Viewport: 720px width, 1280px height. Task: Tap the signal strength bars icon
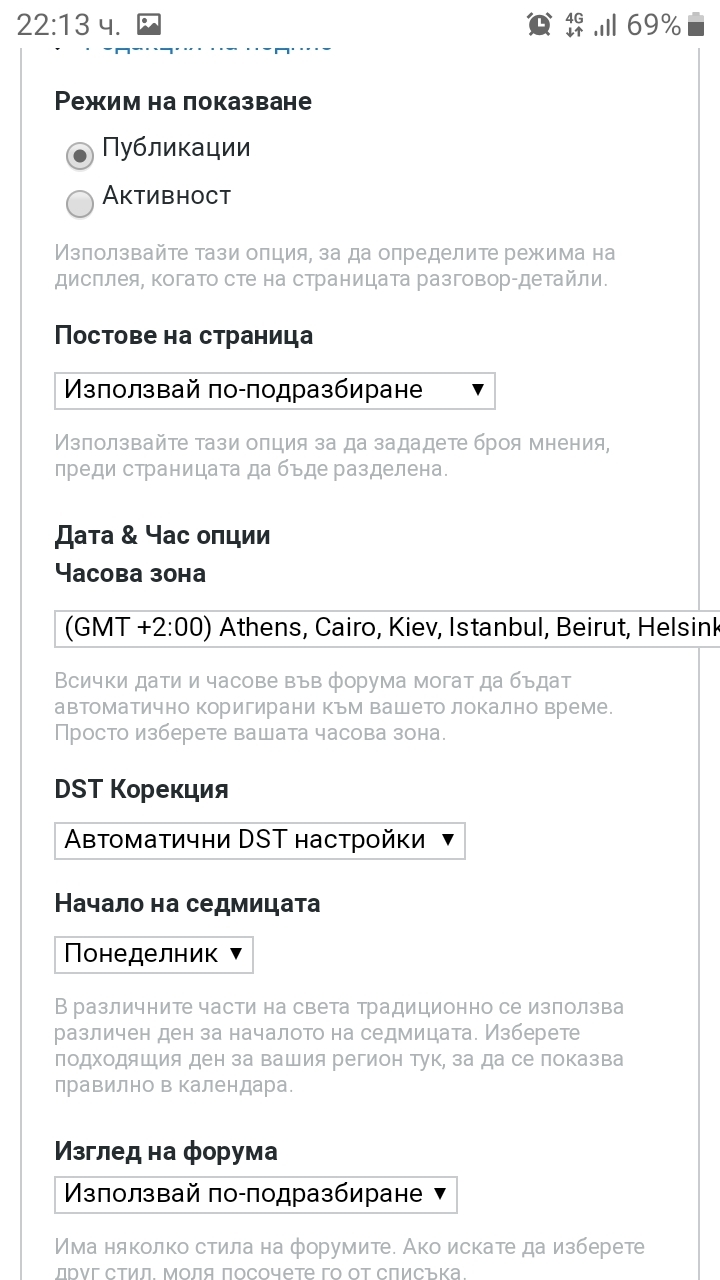click(605, 24)
